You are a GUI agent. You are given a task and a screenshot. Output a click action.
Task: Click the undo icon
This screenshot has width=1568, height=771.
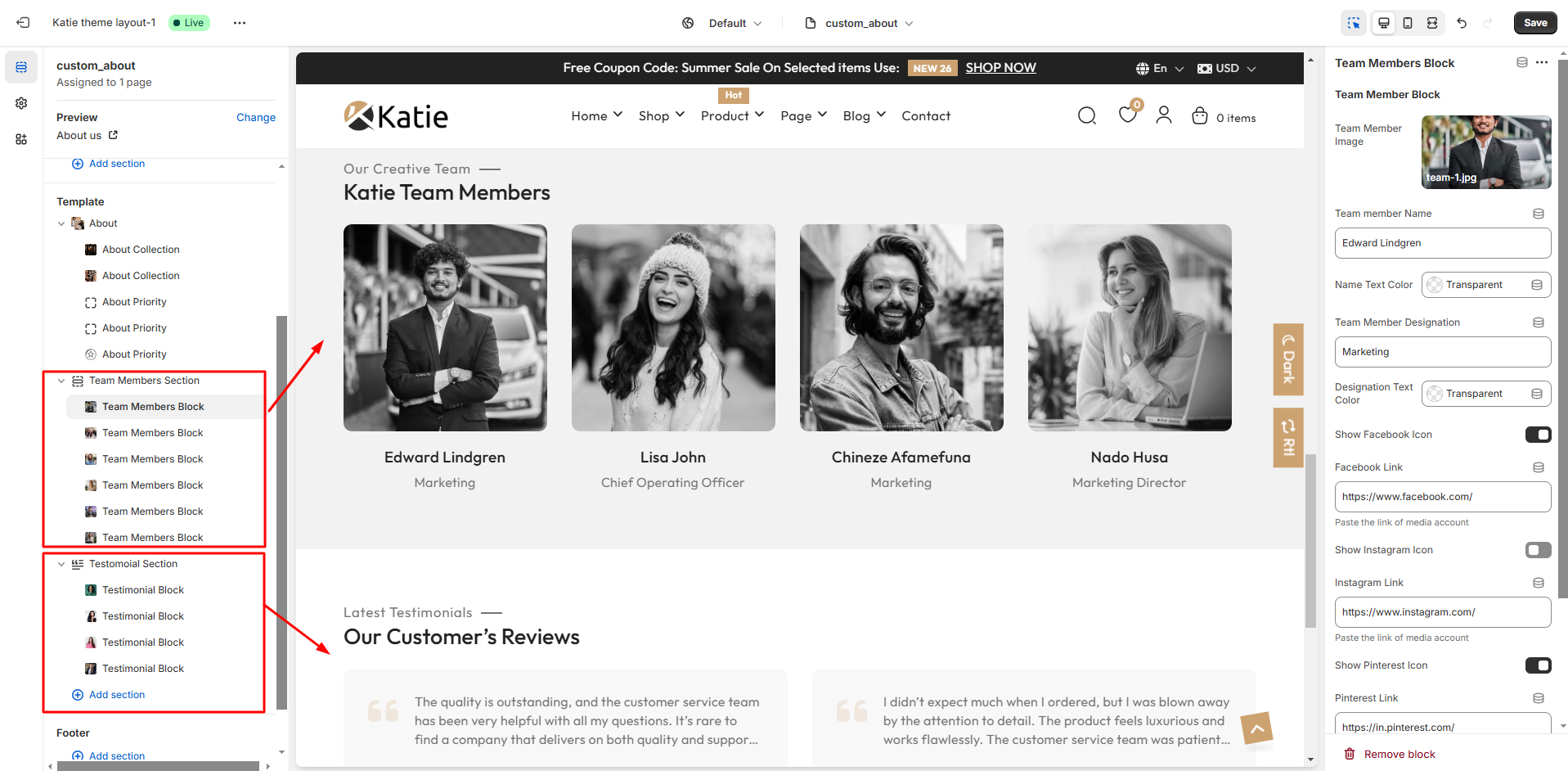coord(1462,23)
